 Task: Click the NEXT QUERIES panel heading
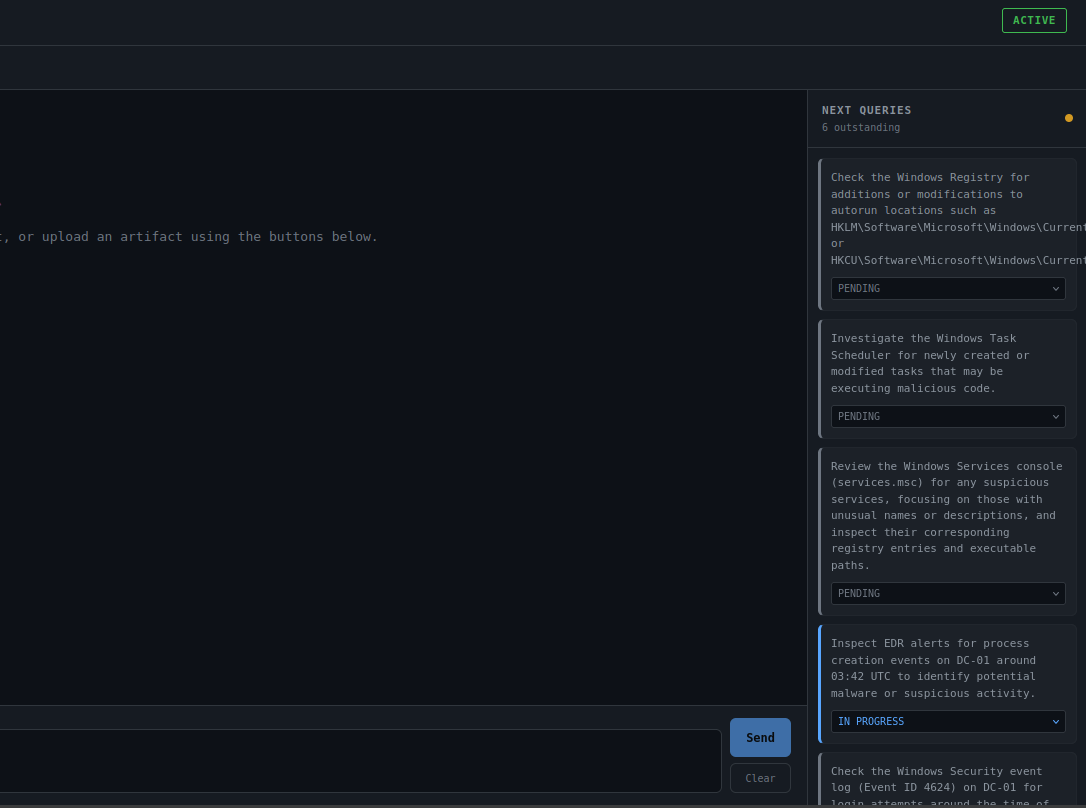click(x=866, y=110)
